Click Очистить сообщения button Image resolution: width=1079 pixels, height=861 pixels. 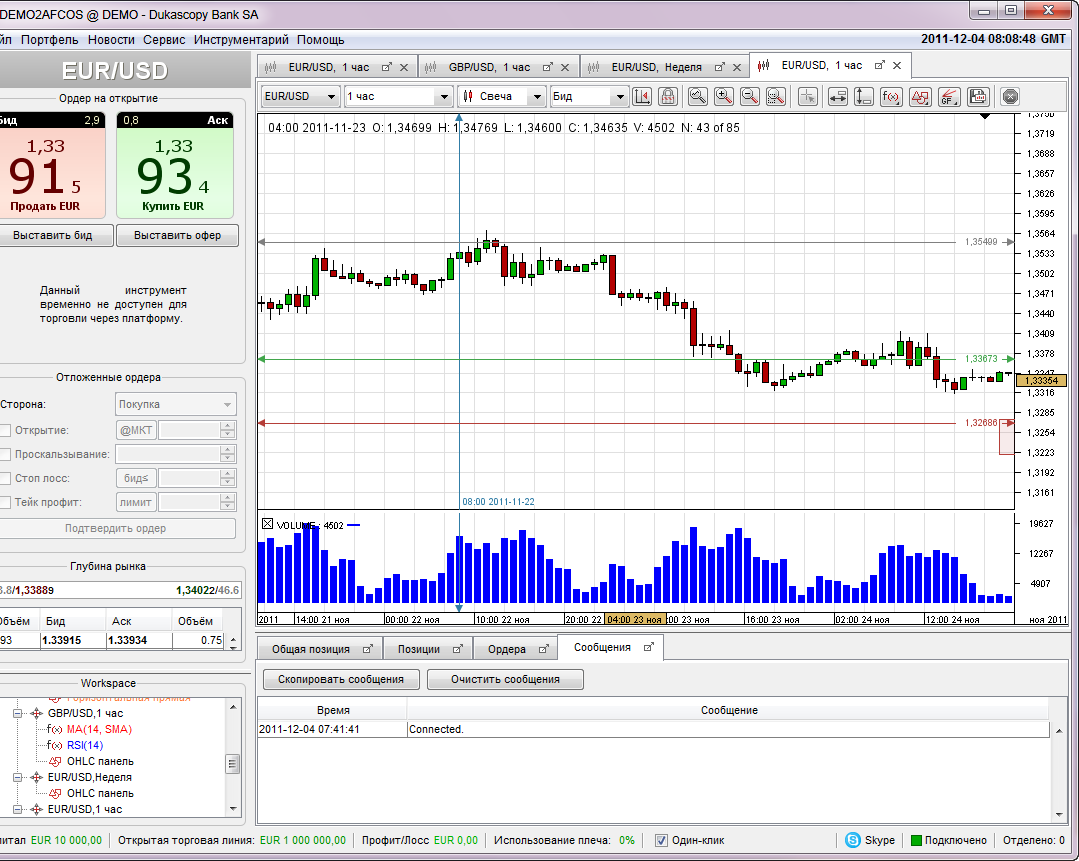click(x=505, y=679)
